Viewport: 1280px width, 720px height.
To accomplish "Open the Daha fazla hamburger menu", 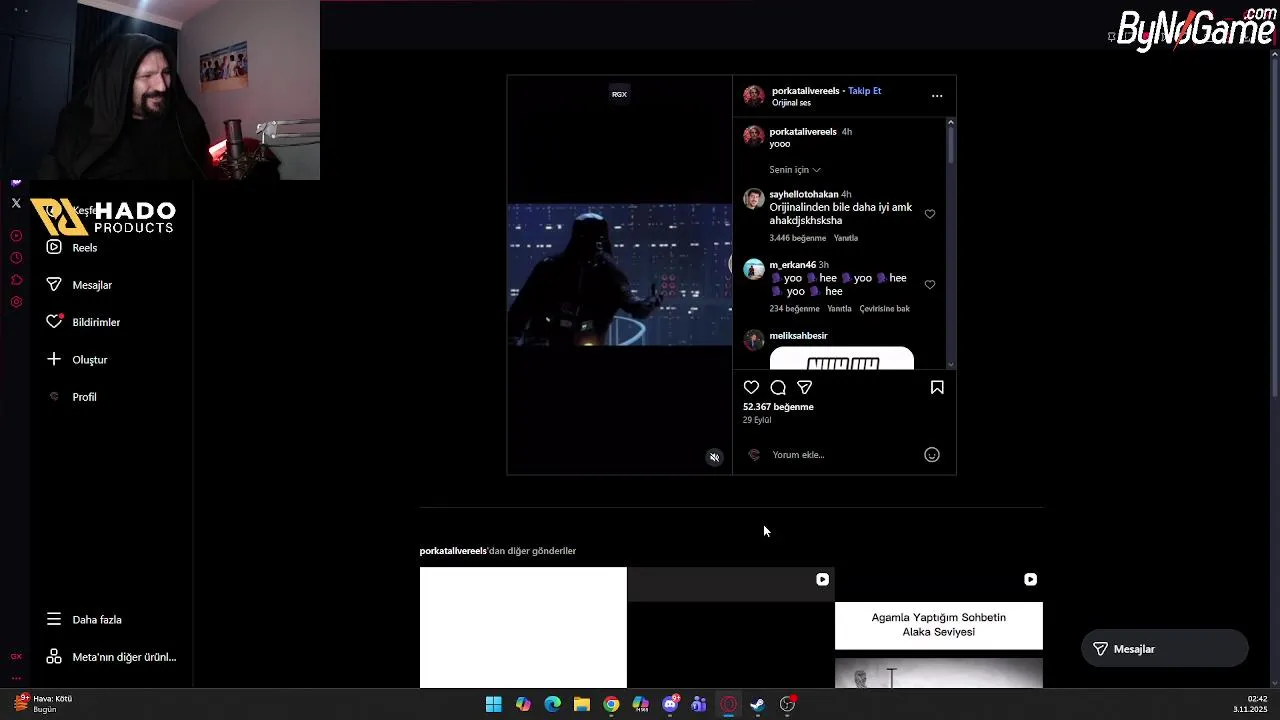I will tap(54, 619).
